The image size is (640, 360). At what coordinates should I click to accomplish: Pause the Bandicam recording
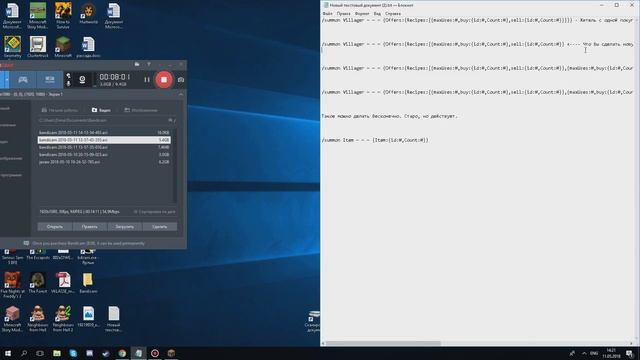point(147,80)
